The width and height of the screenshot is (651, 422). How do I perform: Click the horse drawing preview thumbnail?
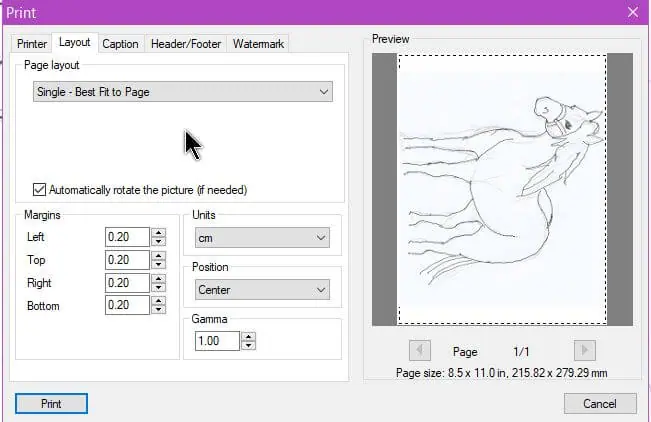click(x=502, y=189)
